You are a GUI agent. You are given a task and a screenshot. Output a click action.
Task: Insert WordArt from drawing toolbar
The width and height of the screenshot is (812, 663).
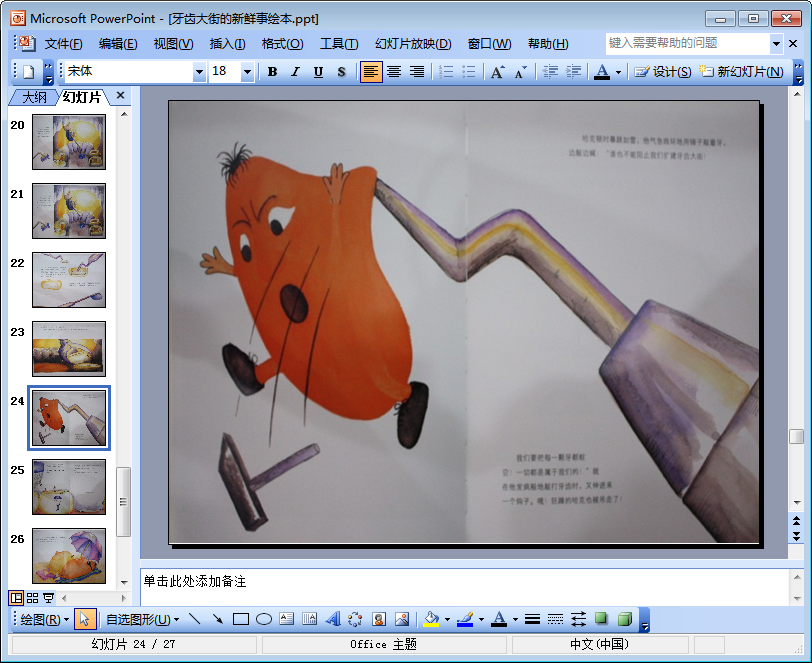pos(333,619)
